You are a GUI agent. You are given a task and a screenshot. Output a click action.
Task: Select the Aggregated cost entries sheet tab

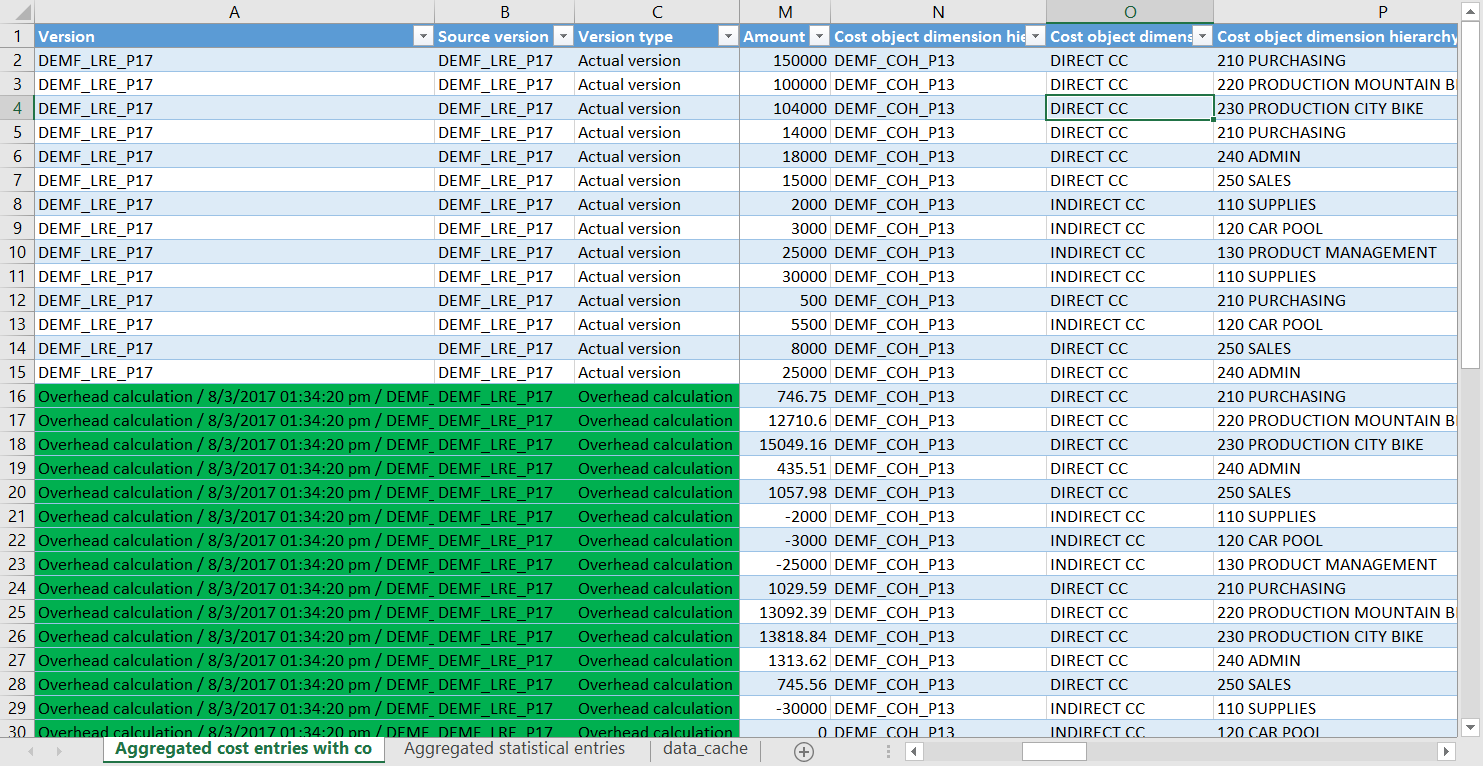[x=243, y=749]
